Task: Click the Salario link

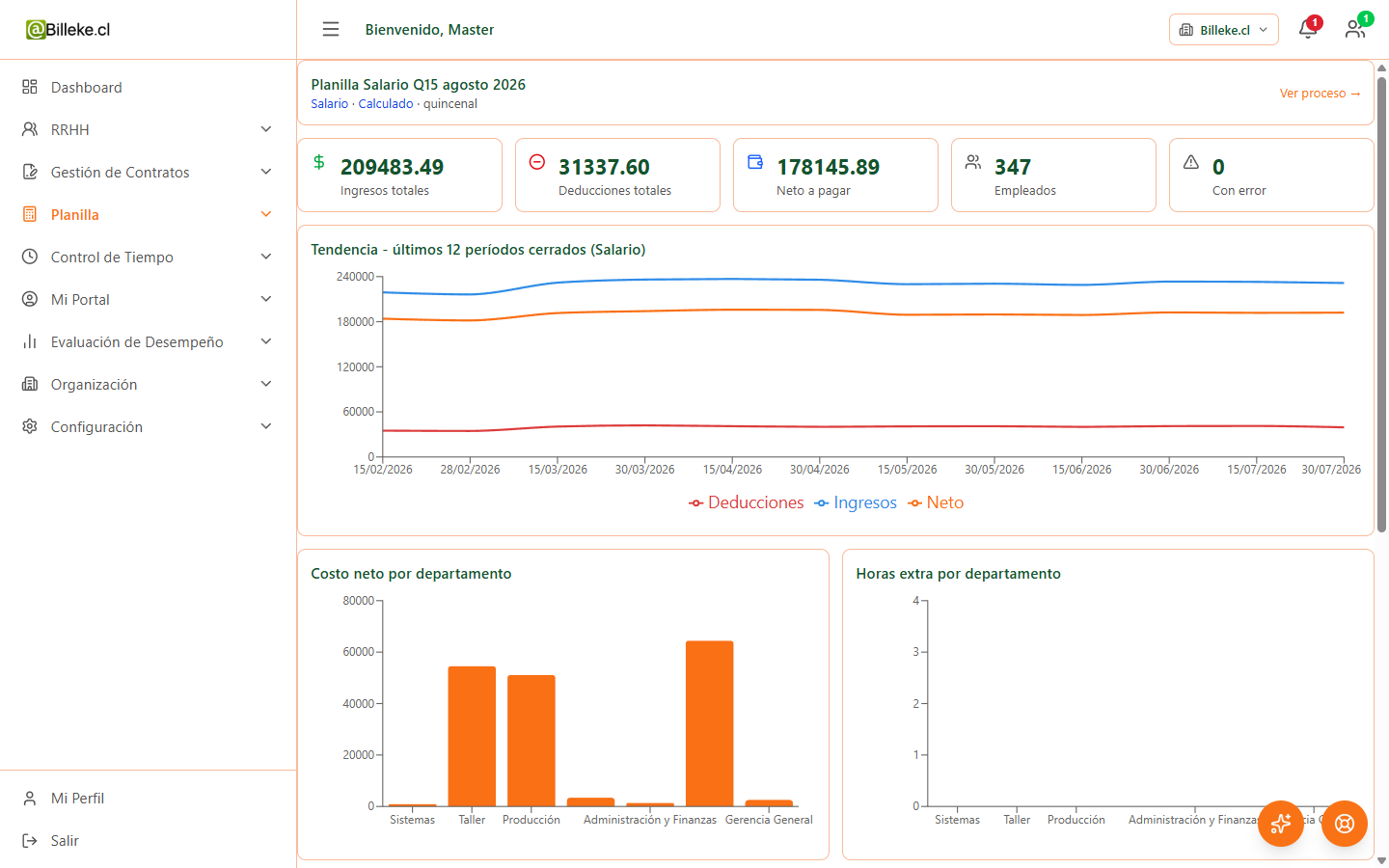Action: click(329, 104)
